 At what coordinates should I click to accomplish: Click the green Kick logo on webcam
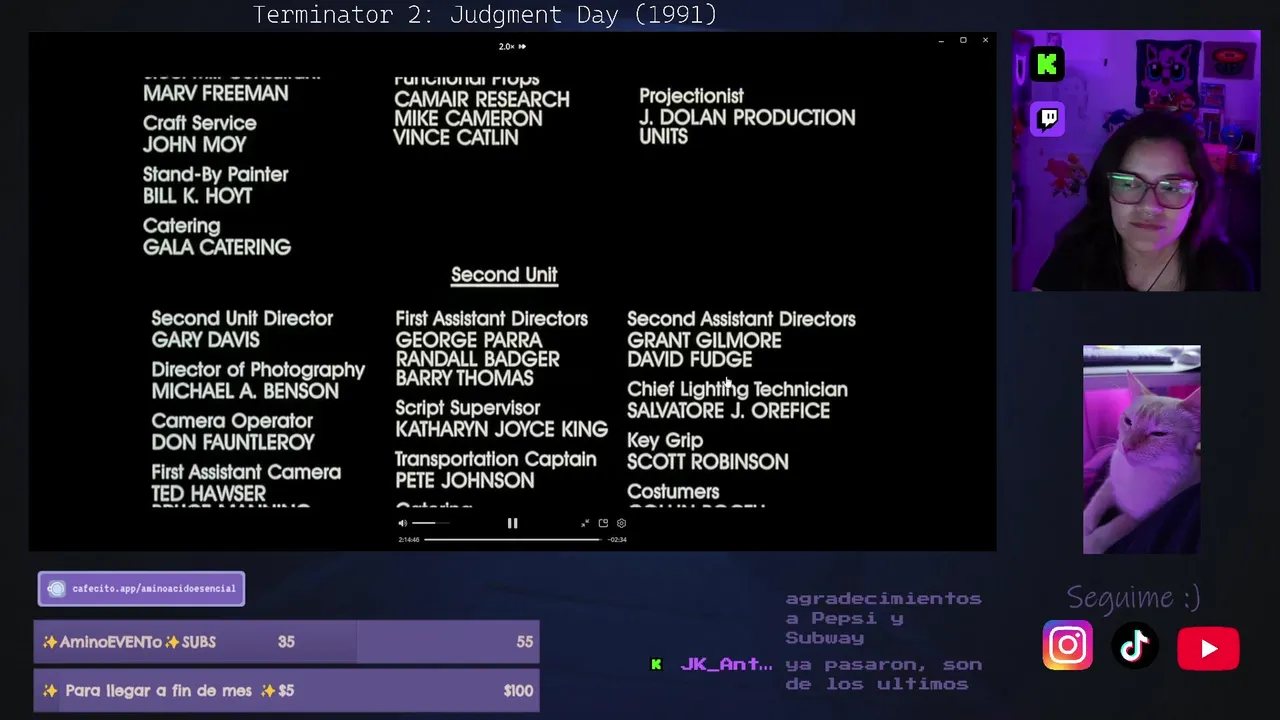[1048, 65]
